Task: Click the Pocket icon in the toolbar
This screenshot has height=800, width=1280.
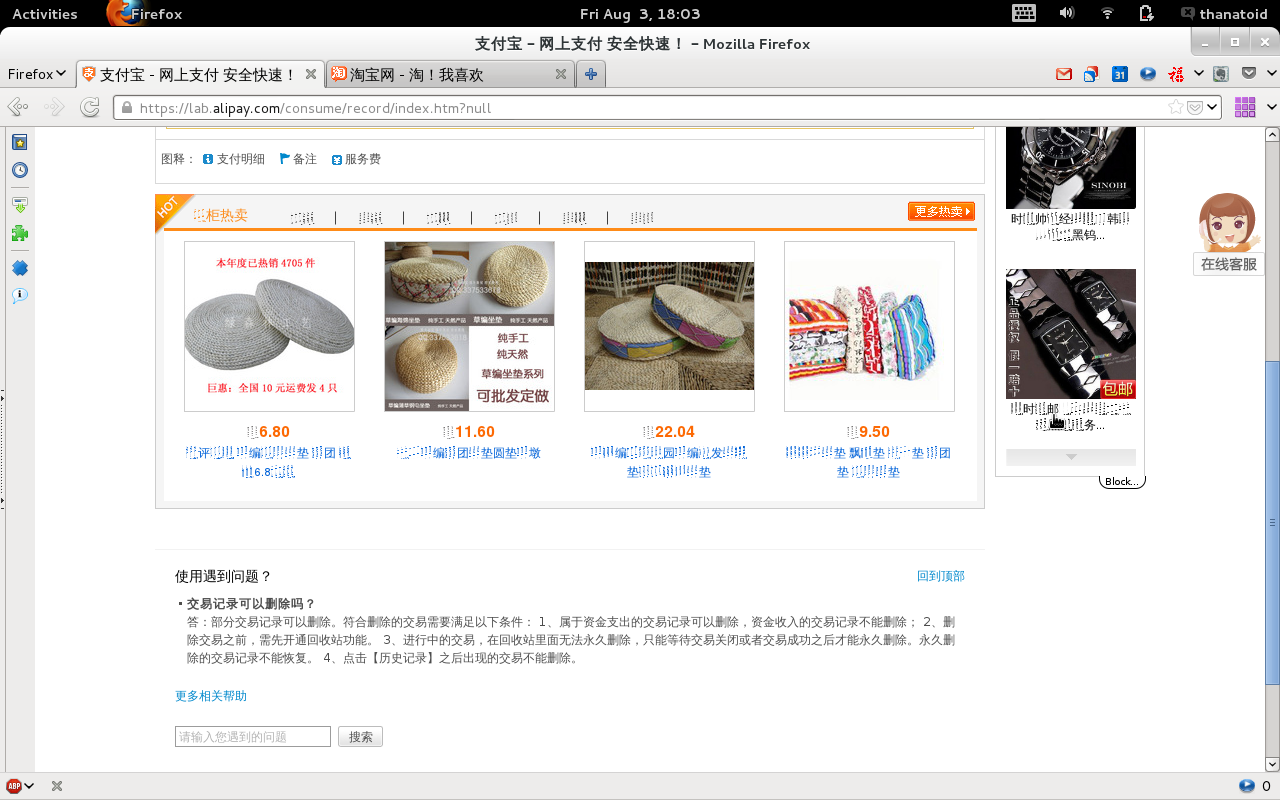Action: coord(1249,73)
